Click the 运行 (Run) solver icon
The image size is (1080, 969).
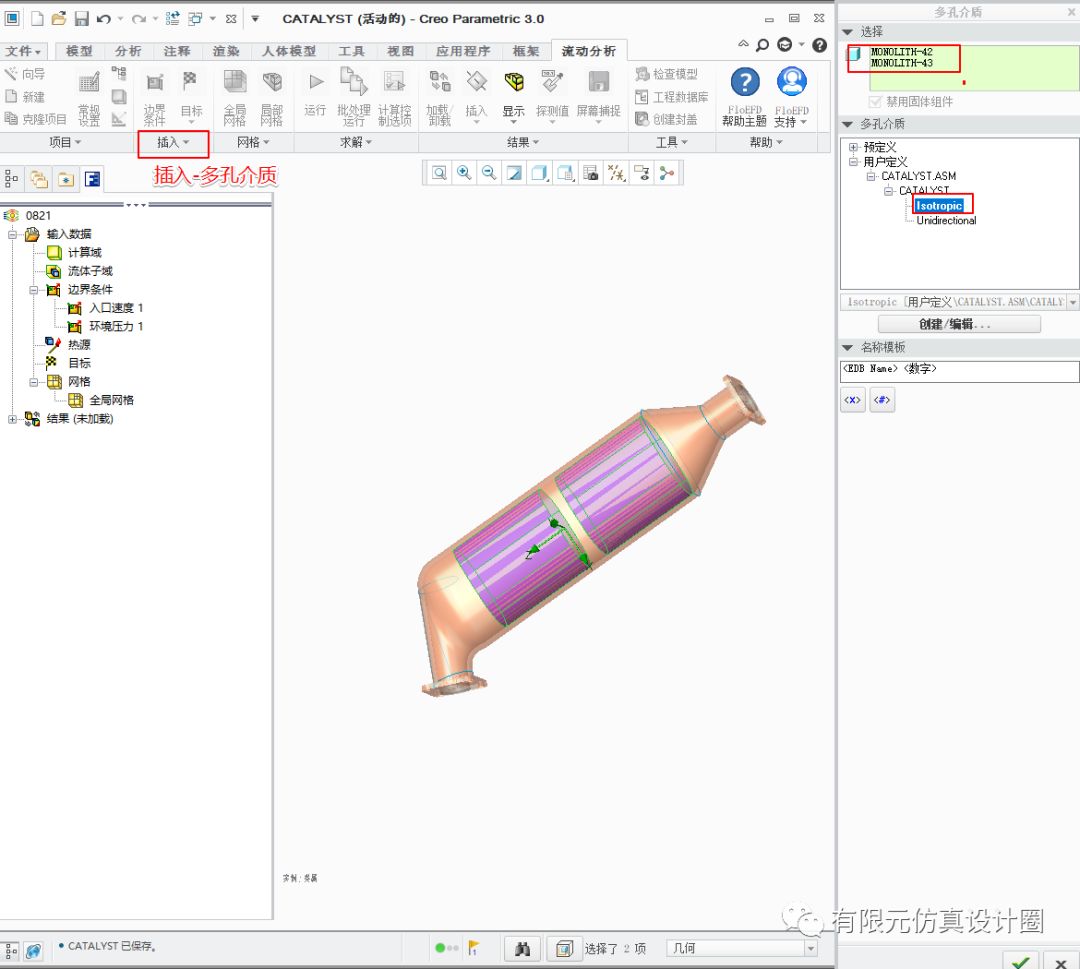tap(315, 94)
